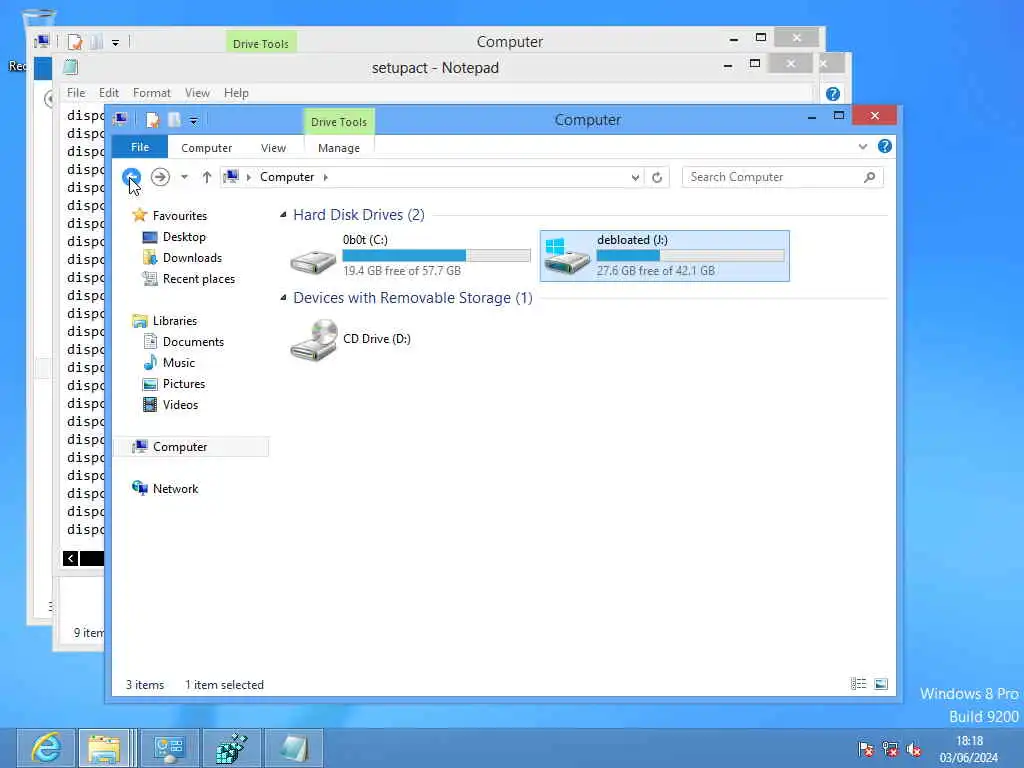Switch to large icons view in status bar
Viewport: 1024px width, 768px height.
pyautogui.click(x=881, y=684)
